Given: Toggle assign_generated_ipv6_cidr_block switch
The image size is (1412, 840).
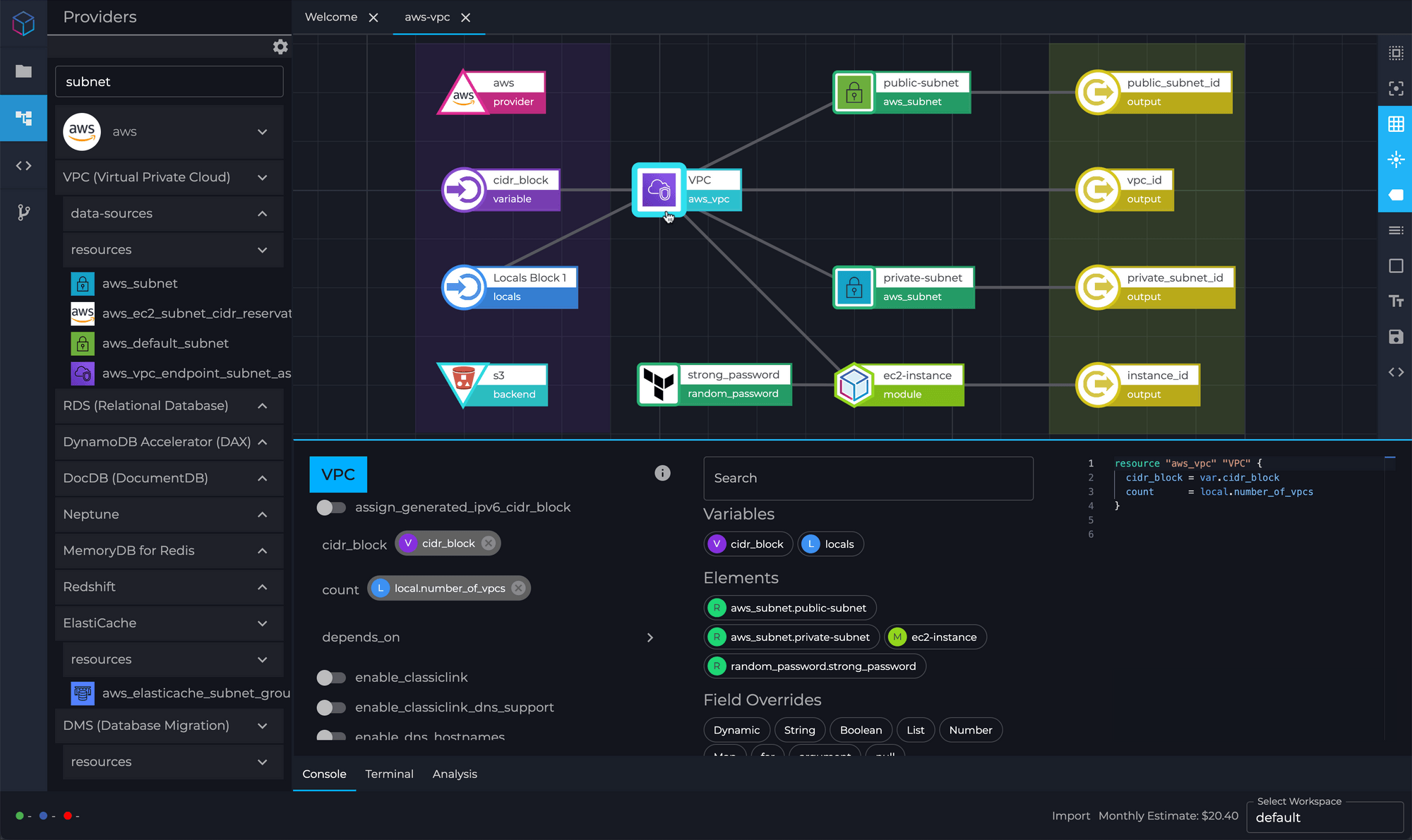Looking at the screenshot, I should [330, 508].
